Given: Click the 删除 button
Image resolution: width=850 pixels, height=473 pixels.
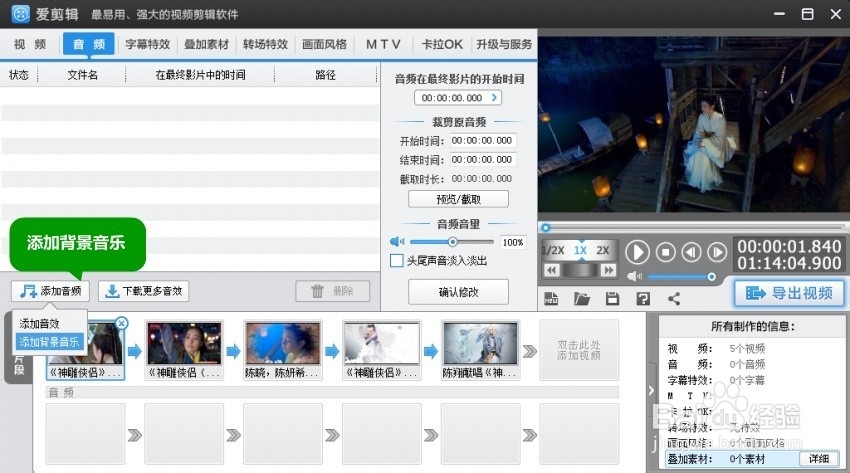Looking at the screenshot, I should (x=332, y=291).
